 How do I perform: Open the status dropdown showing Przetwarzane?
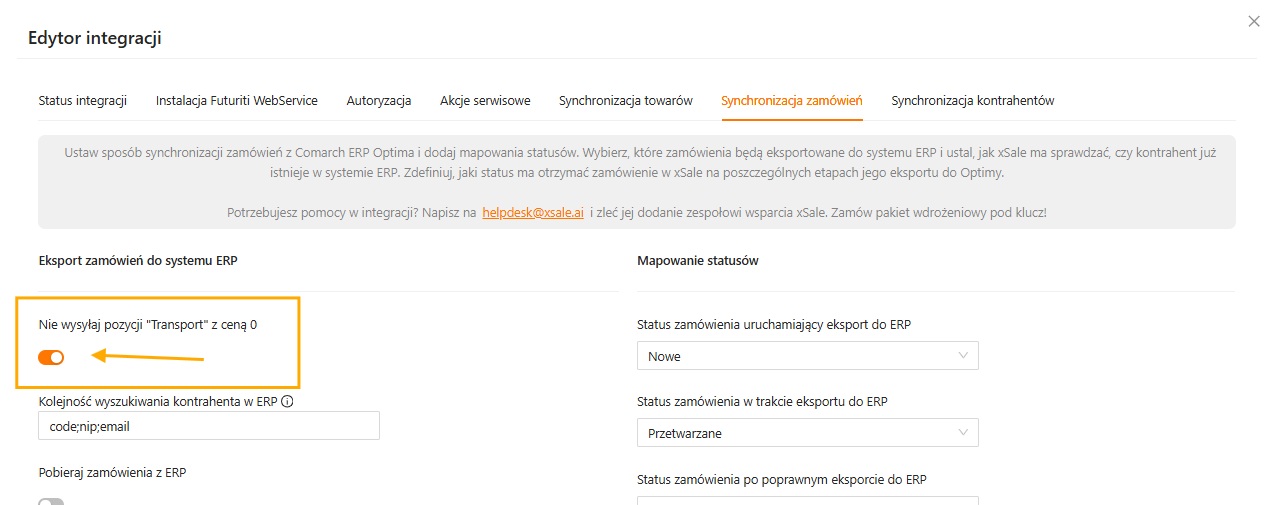(x=807, y=433)
